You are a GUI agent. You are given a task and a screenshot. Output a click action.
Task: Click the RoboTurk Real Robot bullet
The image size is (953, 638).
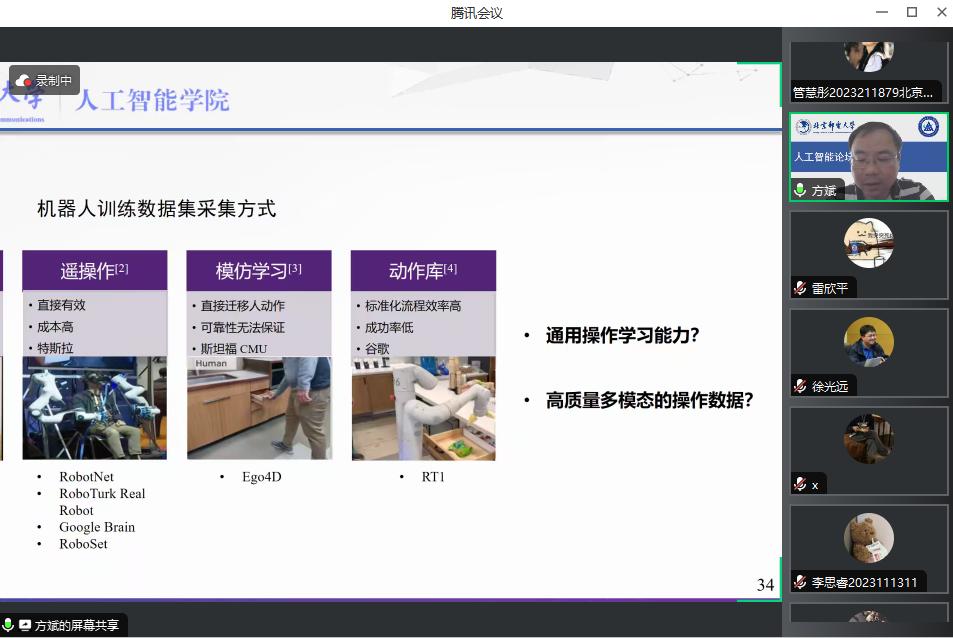102,502
